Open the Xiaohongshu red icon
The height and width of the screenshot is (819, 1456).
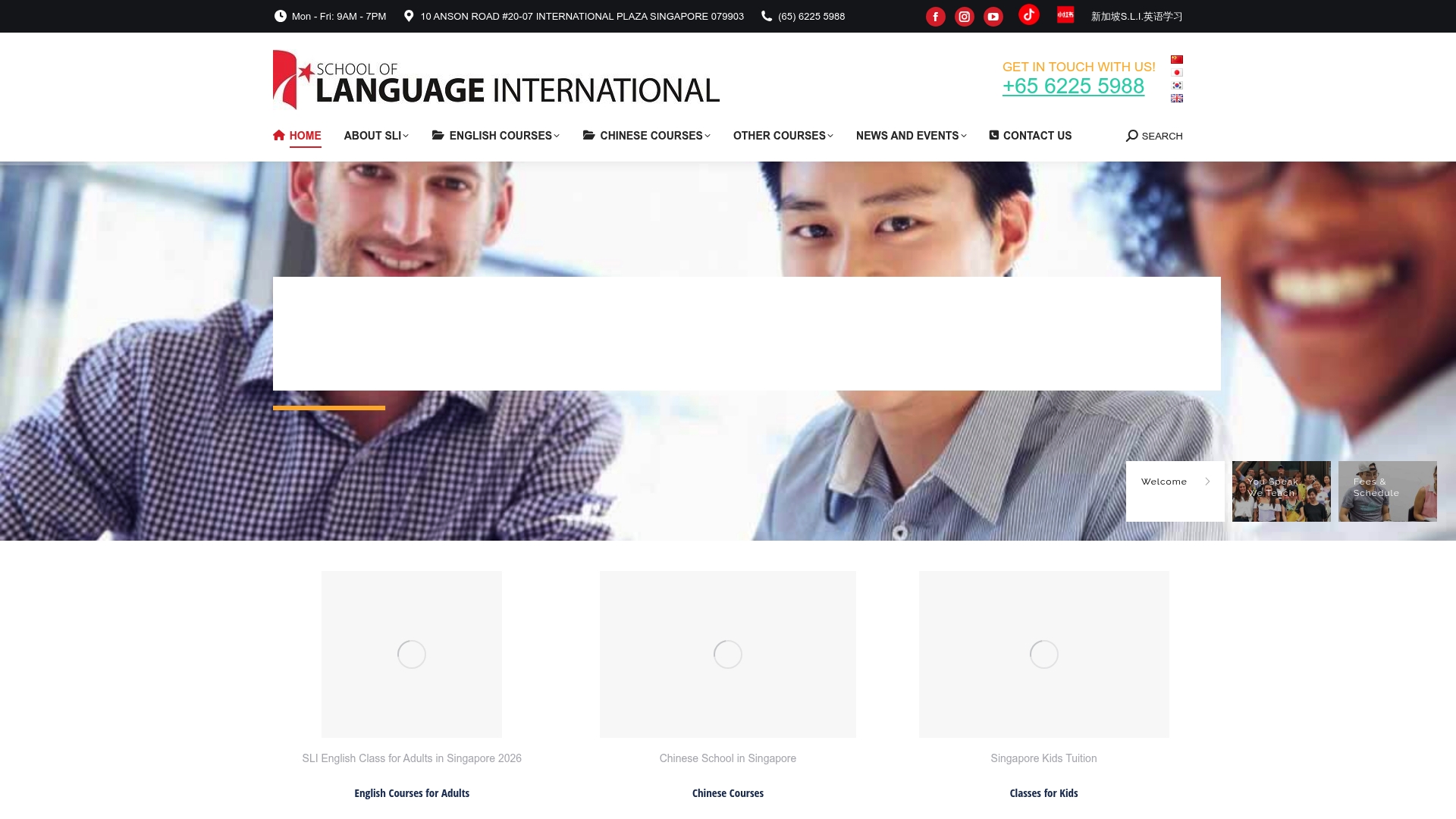1065,14
